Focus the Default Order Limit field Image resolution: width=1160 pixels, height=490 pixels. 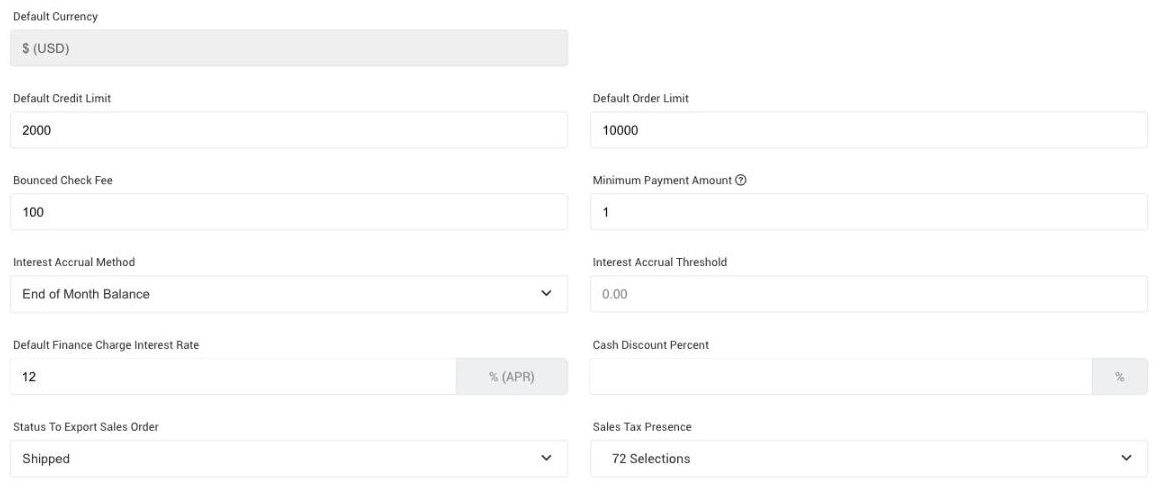[869, 130]
